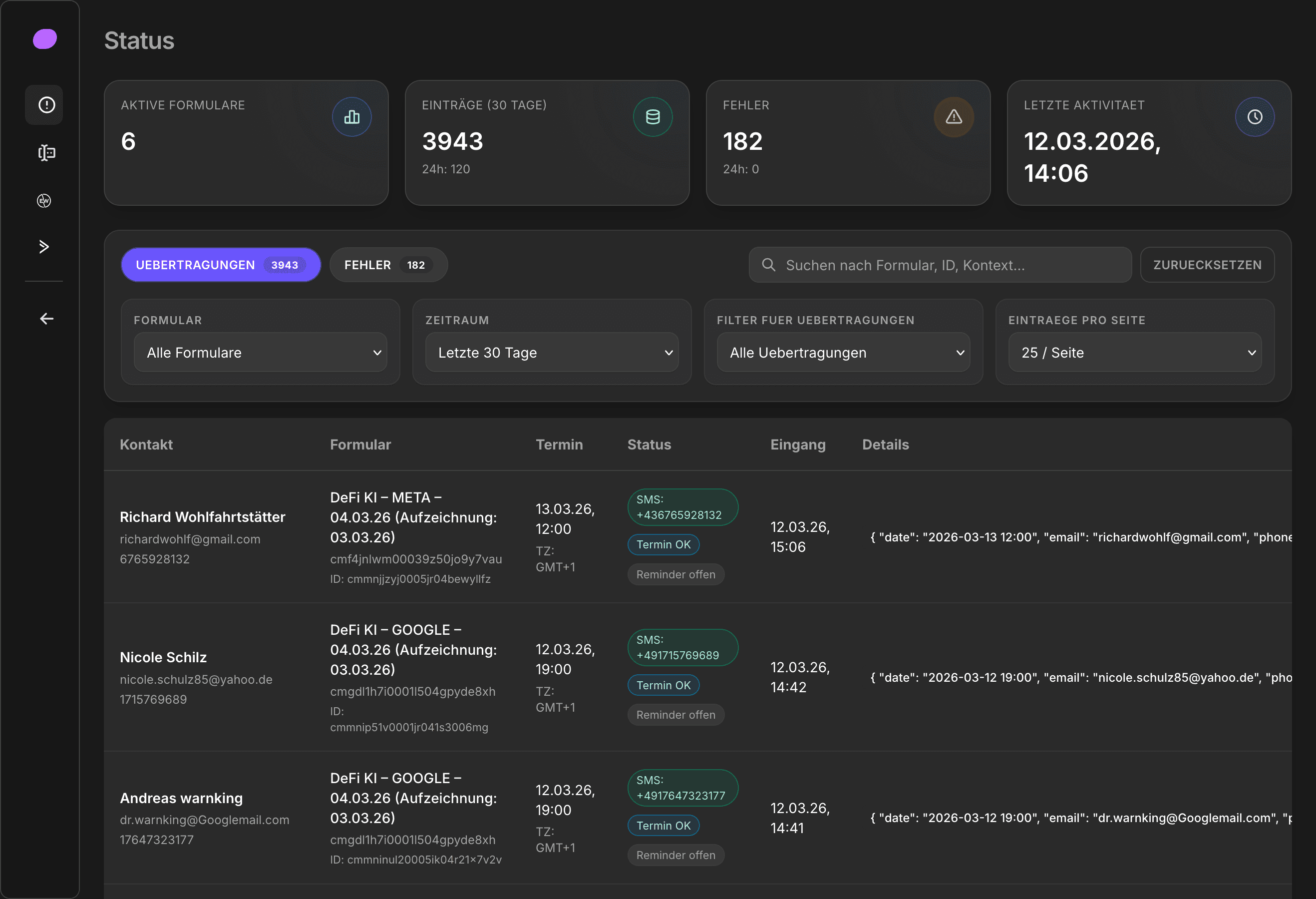Select contact Andreas warnking
This screenshot has width=1316, height=899.
click(x=181, y=798)
